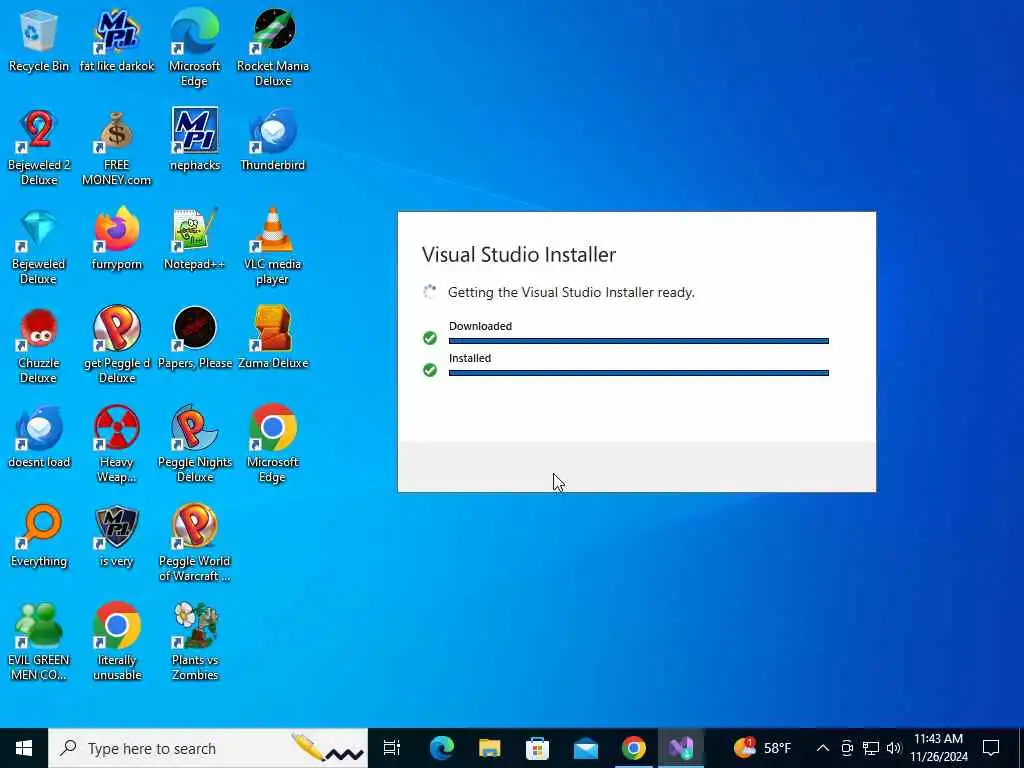Open the volume speaker control
Image resolution: width=1024 pixels, height=768 pixels.
tap(894, 748)
